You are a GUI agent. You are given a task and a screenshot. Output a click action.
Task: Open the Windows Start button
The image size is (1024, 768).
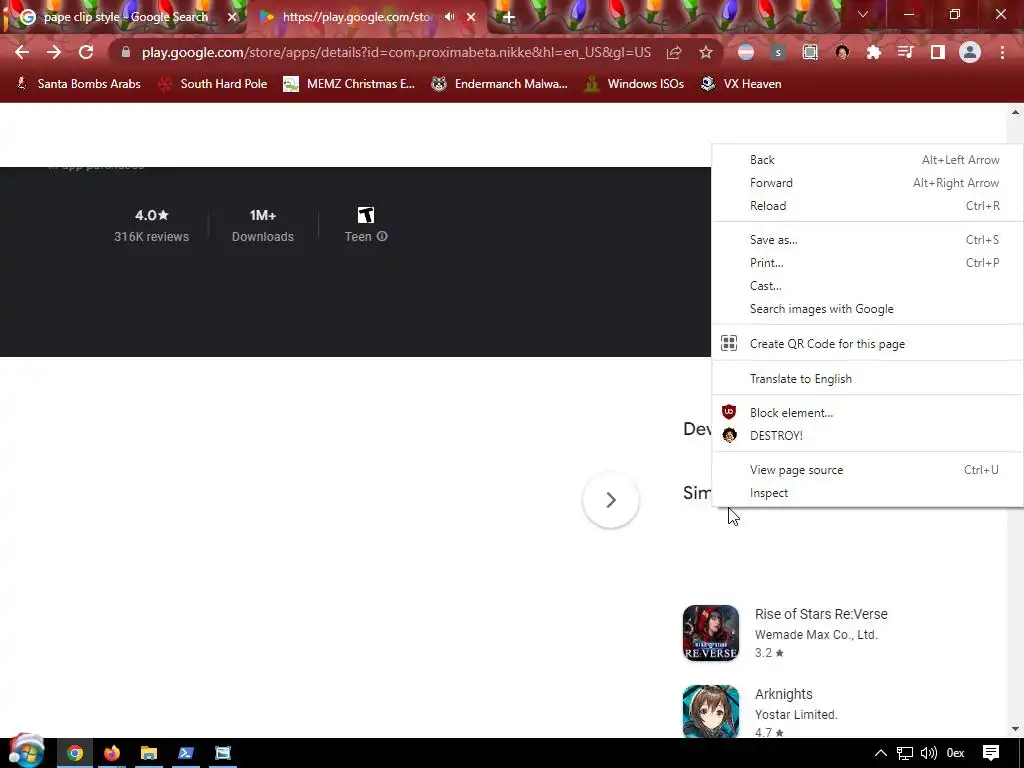coord(26,752)
